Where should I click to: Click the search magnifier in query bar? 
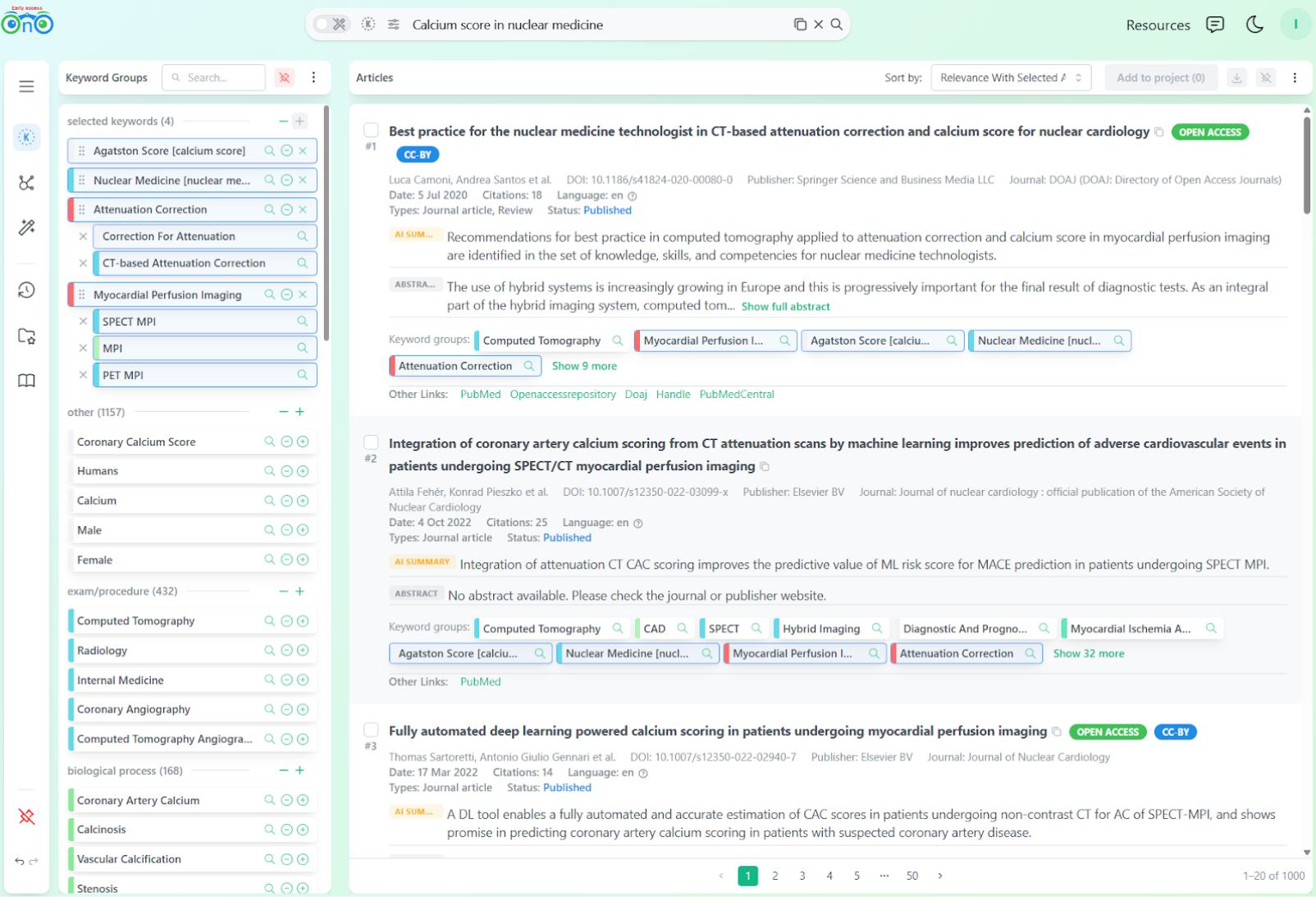pyautogui.click(x=837, y=25)
